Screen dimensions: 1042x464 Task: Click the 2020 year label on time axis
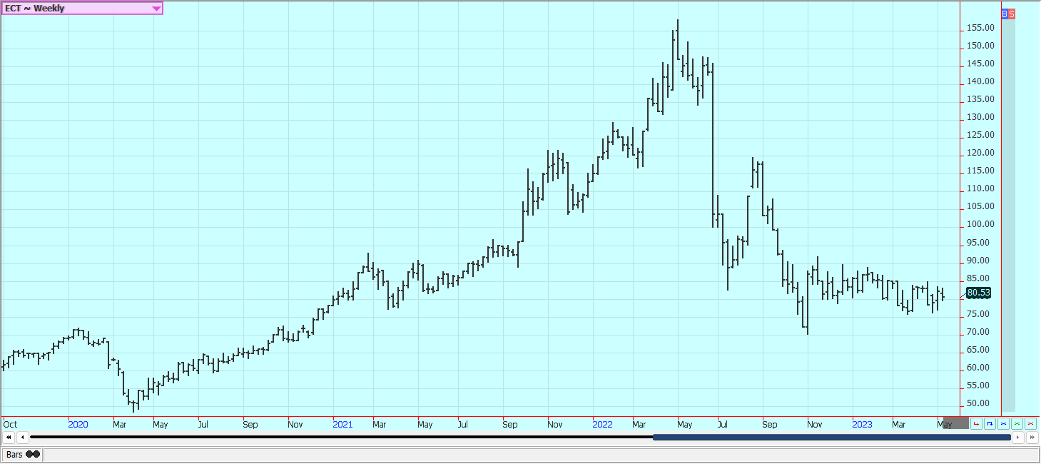pos(78,424)
